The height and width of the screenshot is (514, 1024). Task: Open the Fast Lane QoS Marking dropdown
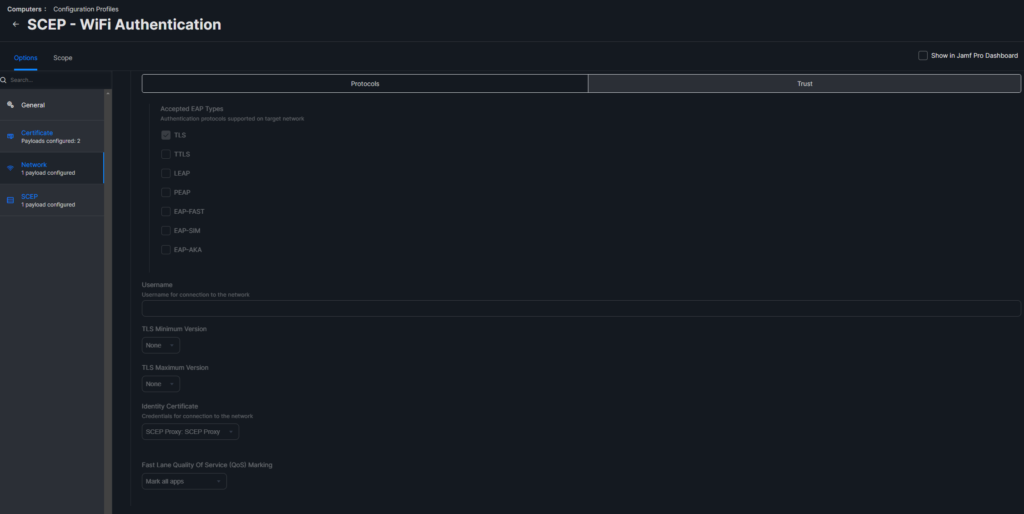point(184,481)
